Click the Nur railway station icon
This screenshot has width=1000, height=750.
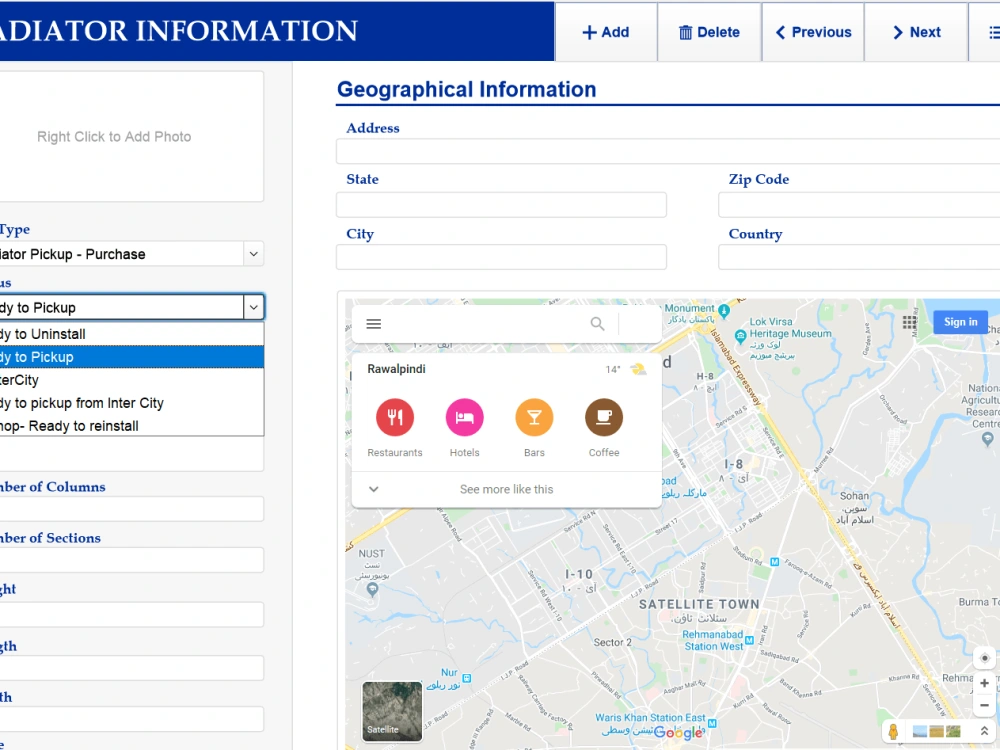pyautogui.click(x=467, y=678)
